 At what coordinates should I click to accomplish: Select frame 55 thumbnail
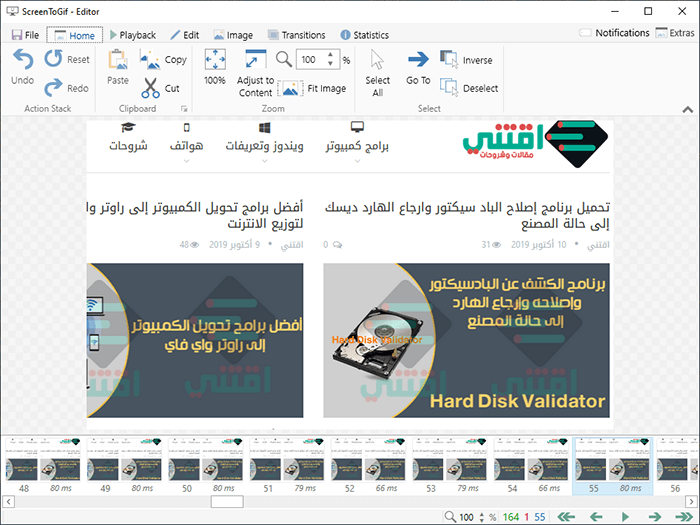[612, 466]
